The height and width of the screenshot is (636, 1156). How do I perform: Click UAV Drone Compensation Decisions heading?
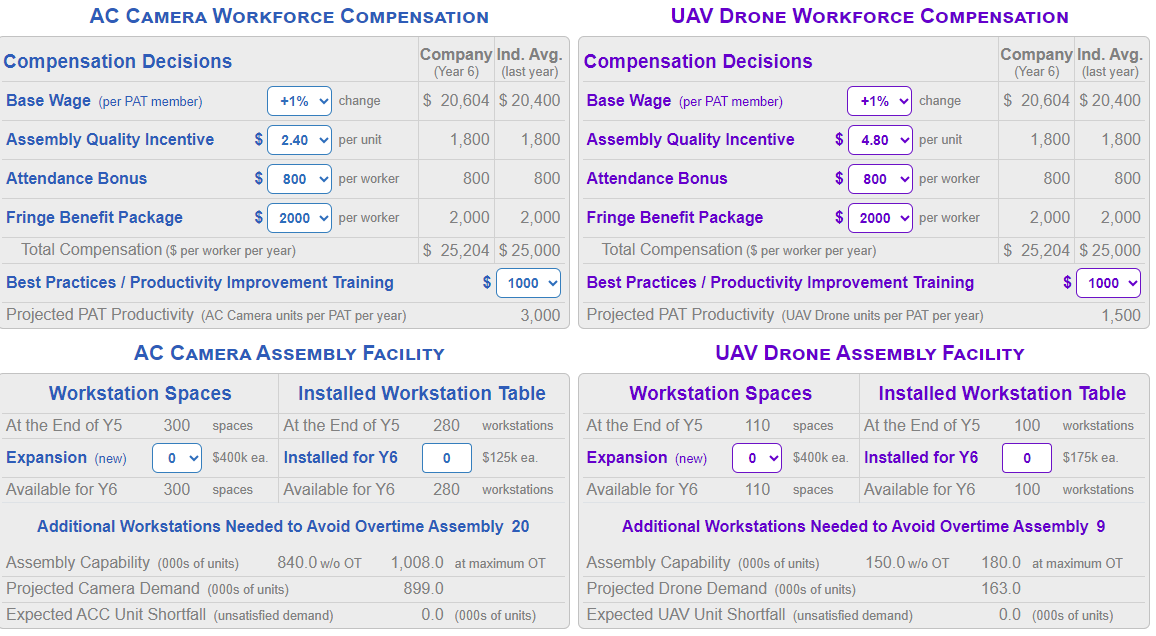698,61
